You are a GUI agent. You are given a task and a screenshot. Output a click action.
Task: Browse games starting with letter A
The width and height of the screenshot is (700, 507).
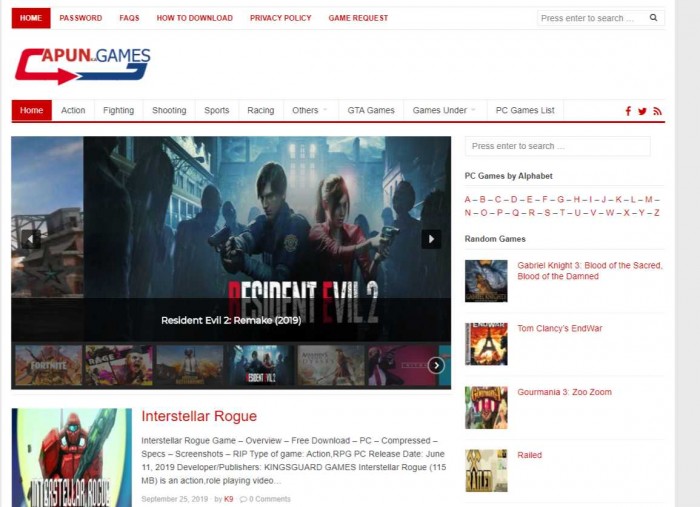tap(467, 199)
